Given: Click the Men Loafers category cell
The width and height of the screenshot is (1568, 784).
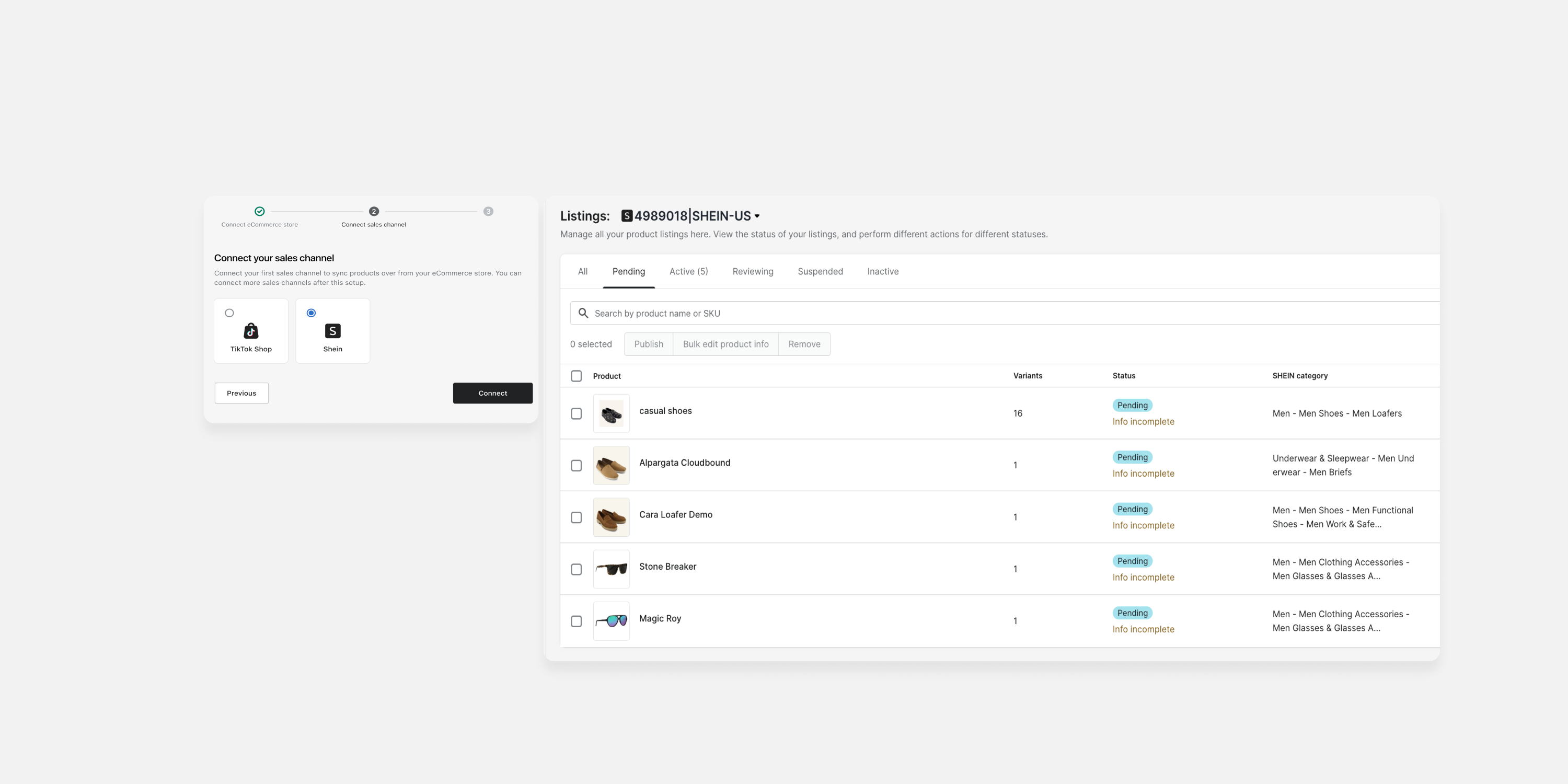Looking at the screenshot, I should click(1336, 413).
